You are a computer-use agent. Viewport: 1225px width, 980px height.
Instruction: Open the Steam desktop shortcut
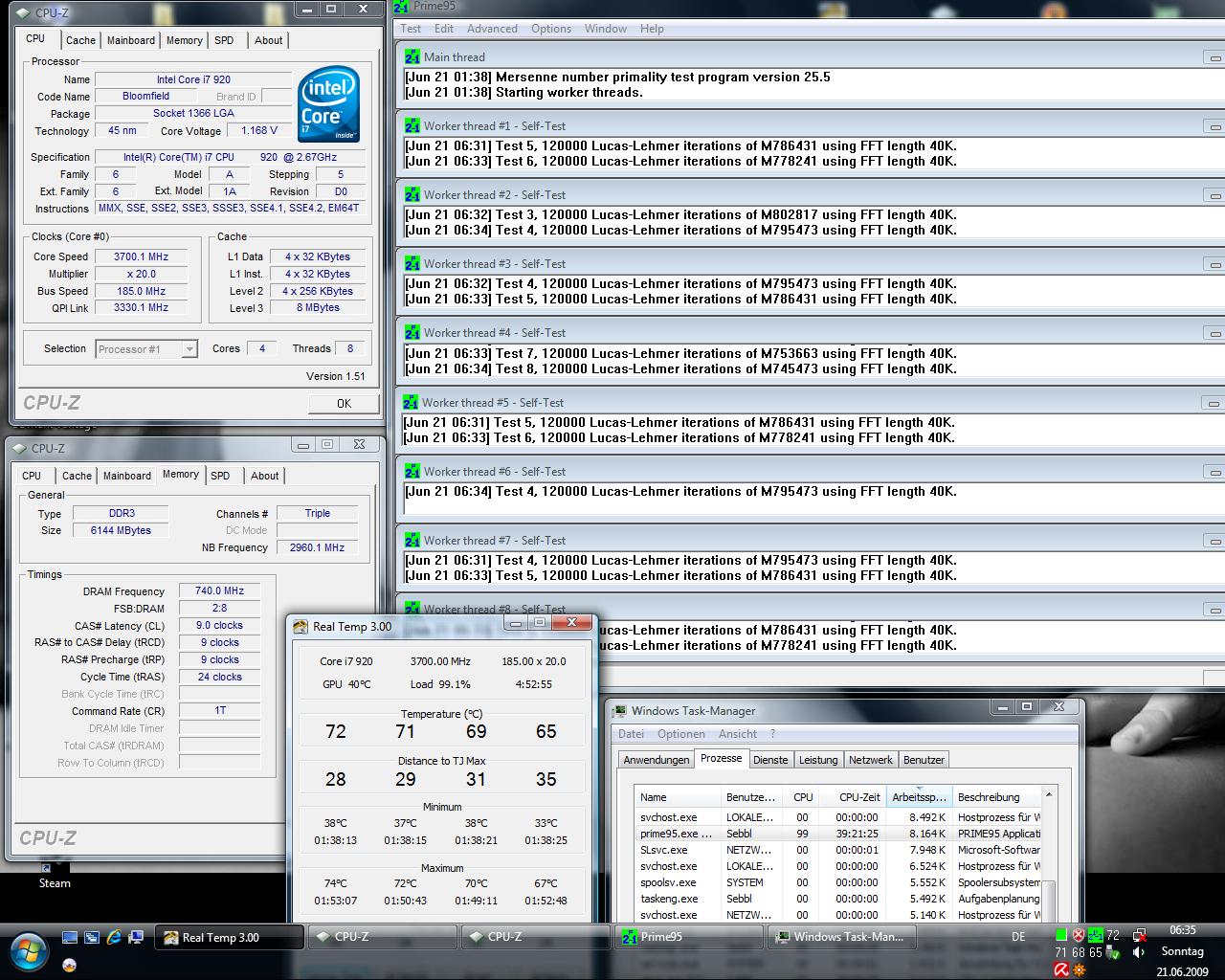55,876
